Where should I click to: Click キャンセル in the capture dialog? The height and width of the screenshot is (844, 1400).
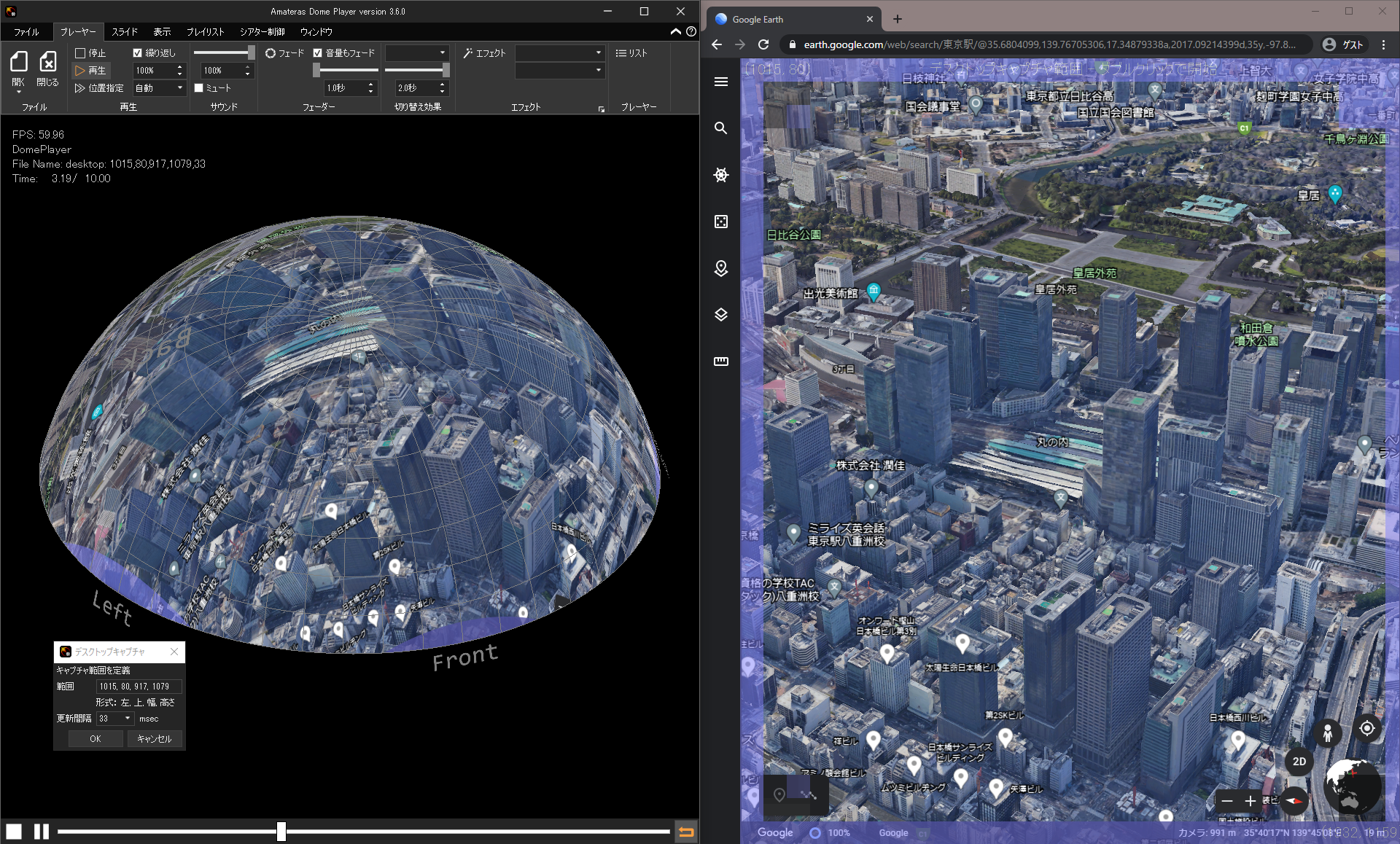(x=155, y=739)
